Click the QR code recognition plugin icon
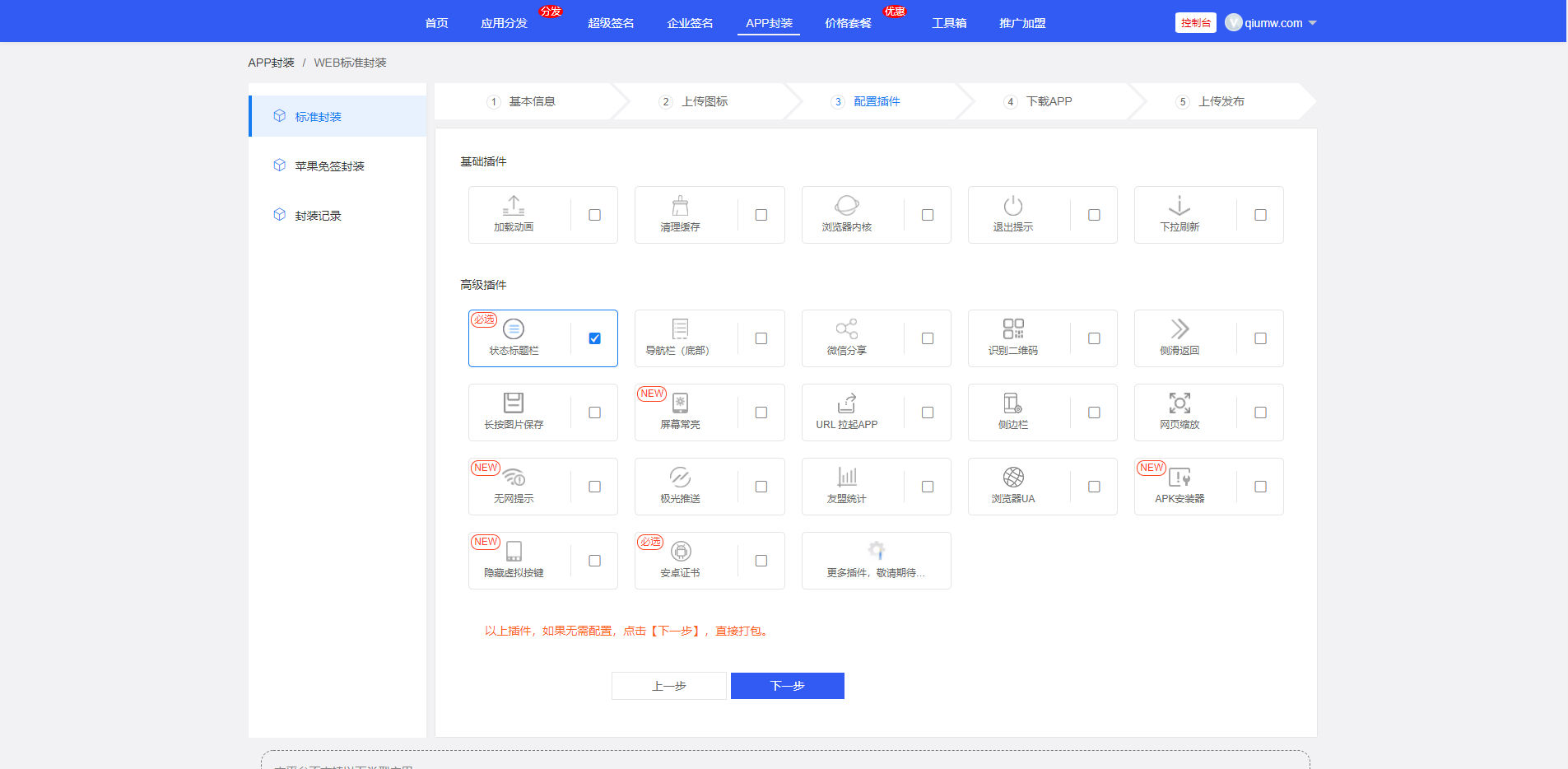Image resolution: width=1568 pixels, height=769 pixels. point(1012,329)
